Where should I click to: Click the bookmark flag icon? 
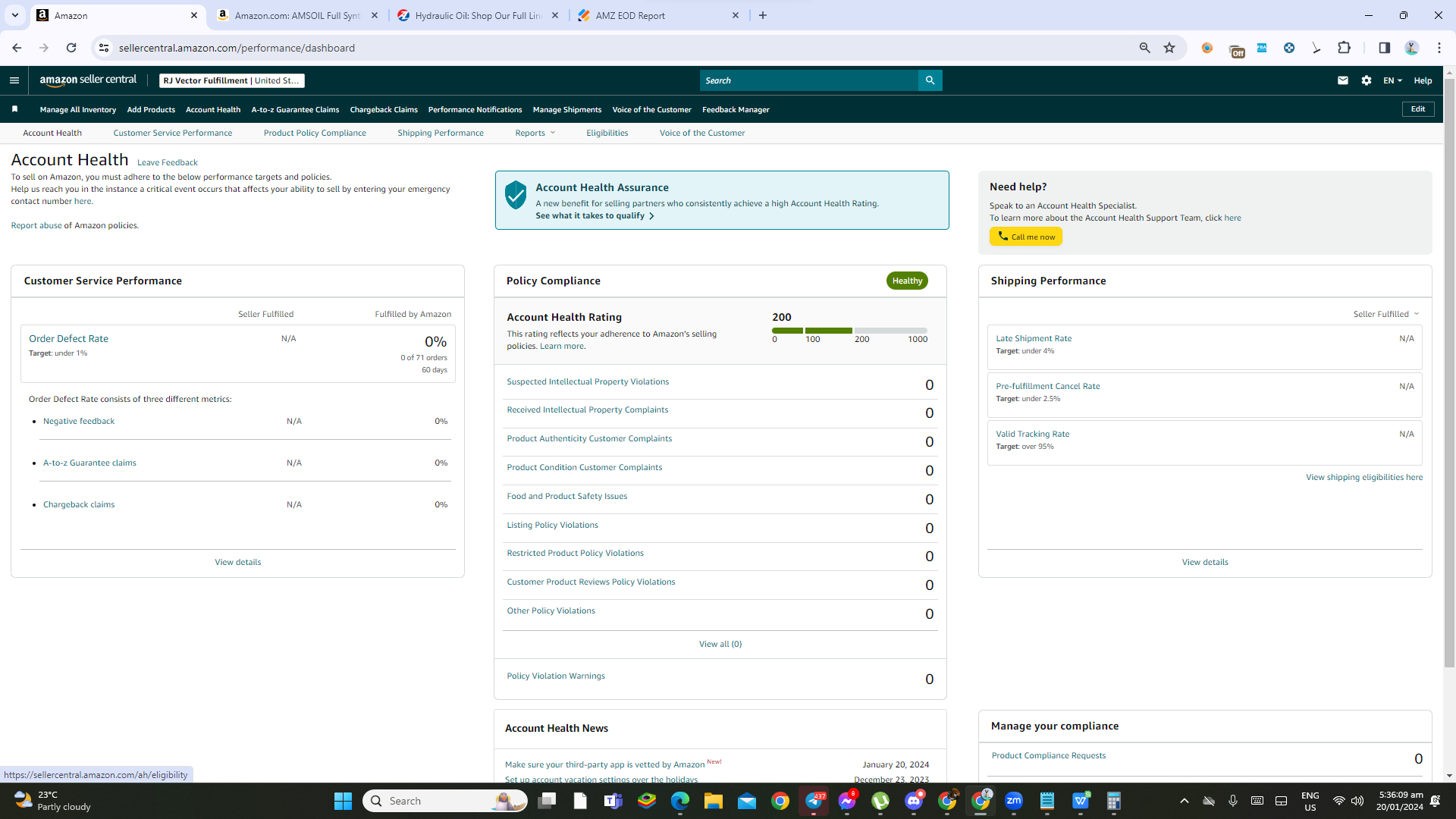[x=14, y=109]
